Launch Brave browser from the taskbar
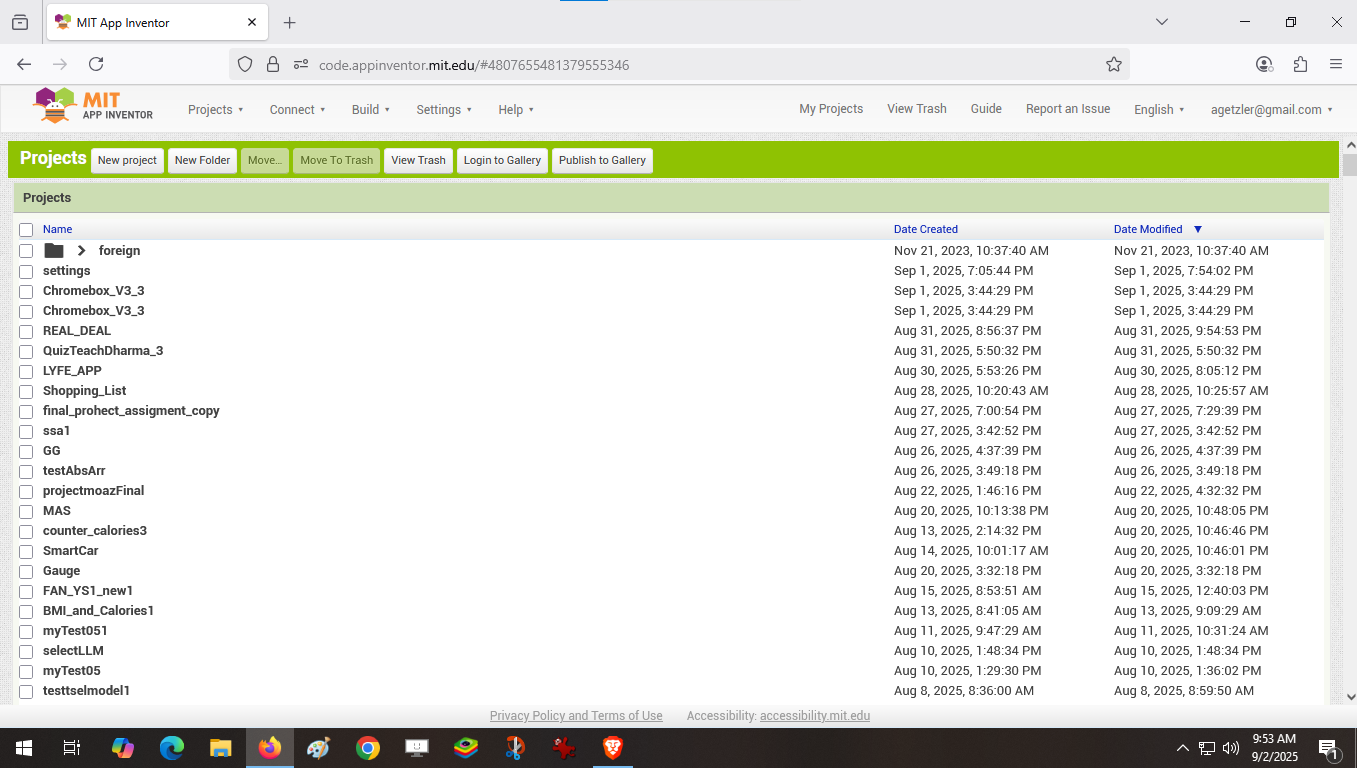This screenshot has width=1357, height=768. 612,748
